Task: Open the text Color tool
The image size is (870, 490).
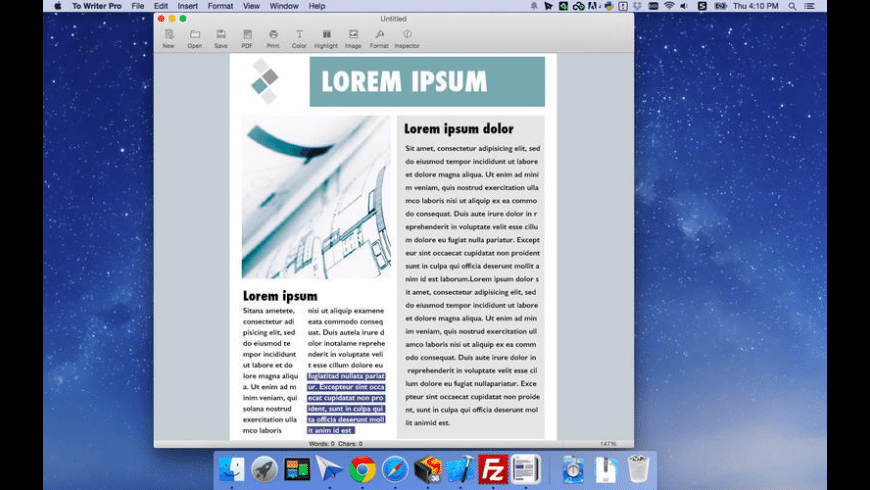Action: tap(299, 38)
